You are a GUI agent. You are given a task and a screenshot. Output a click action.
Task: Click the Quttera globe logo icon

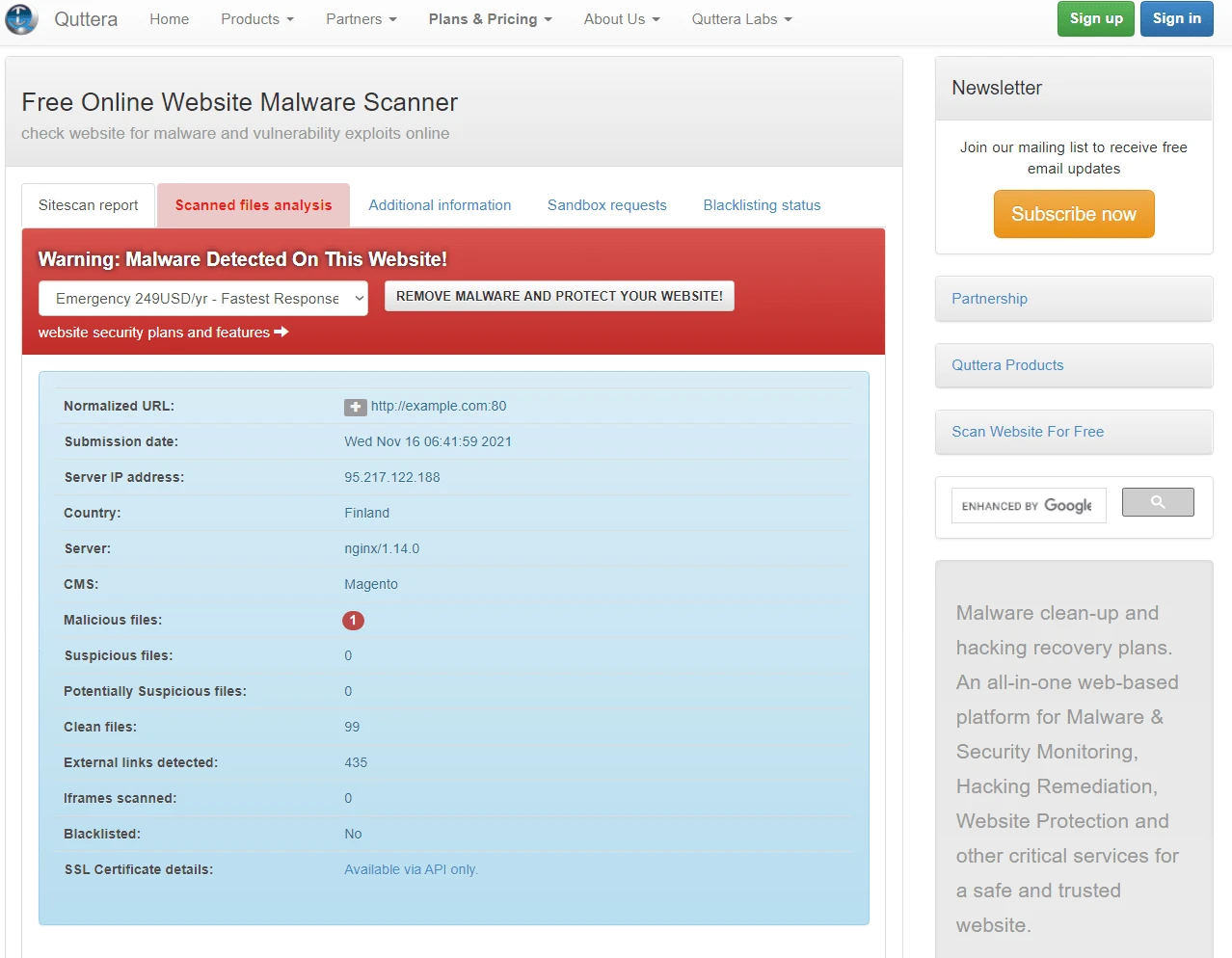click(22, 19)
